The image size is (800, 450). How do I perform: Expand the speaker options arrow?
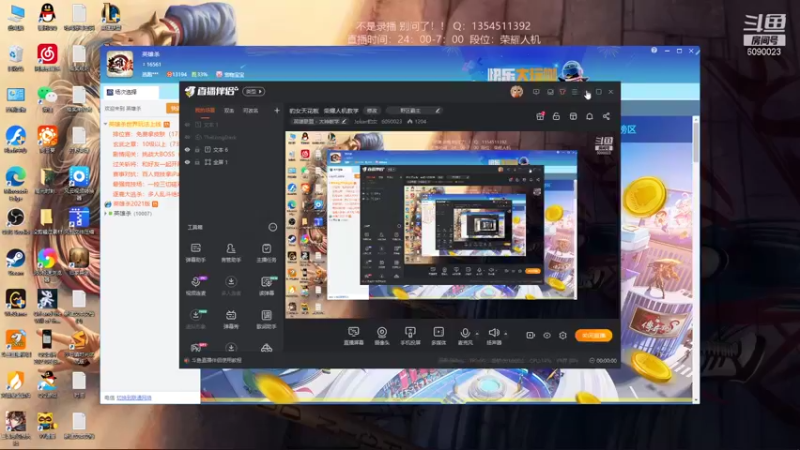(x=506, y=334)
